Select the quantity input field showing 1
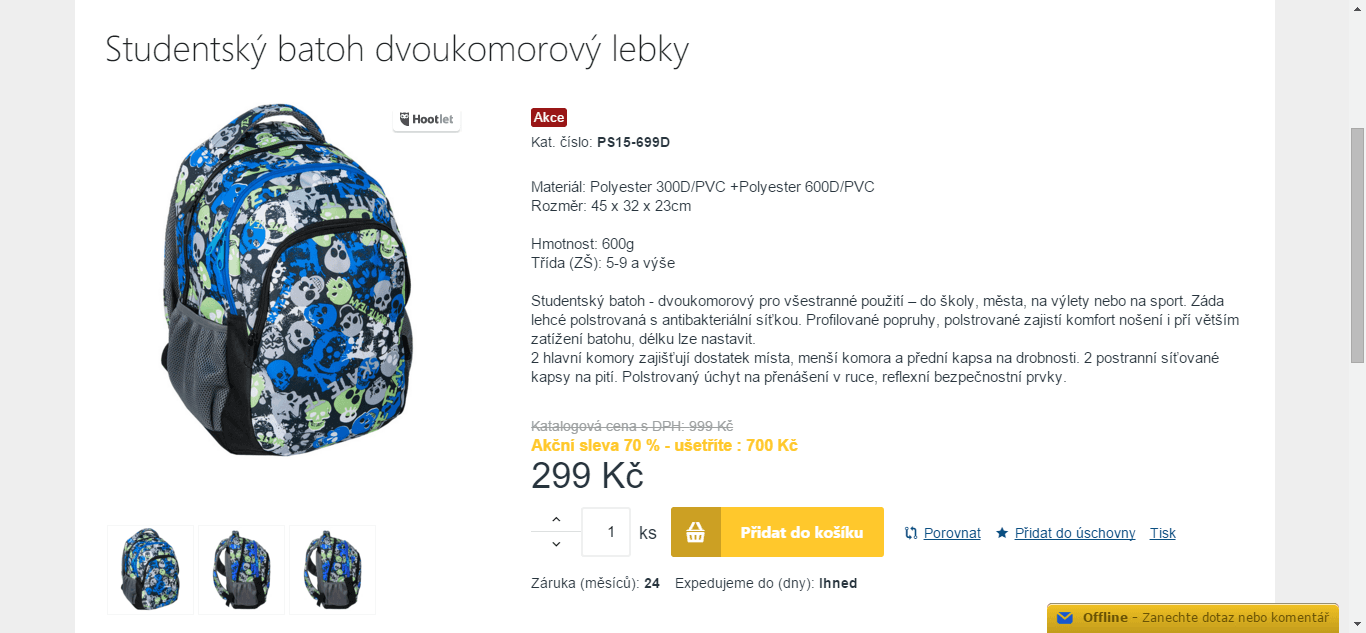This screenshot has width=1366, height=633. pyautogui.click(x=605, y=531)
